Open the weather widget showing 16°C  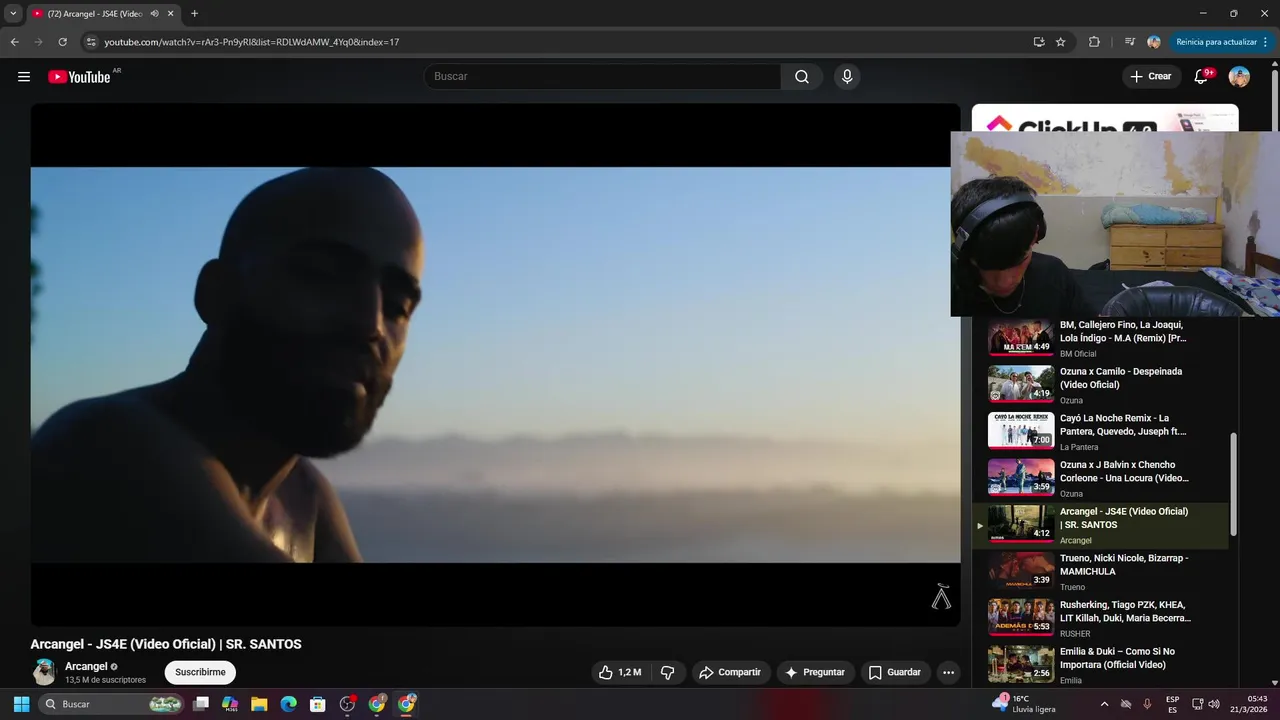pyautogui.click(x=1024, y=704)
